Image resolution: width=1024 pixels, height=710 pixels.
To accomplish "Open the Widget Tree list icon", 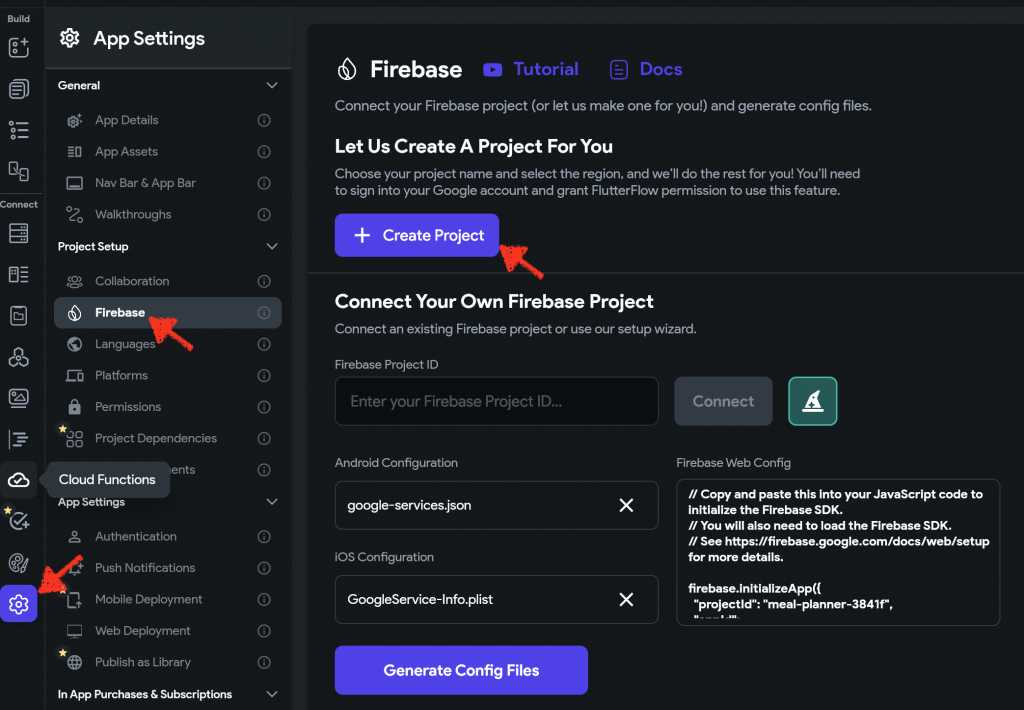I will pyautogui.click(x=19, y=130).
